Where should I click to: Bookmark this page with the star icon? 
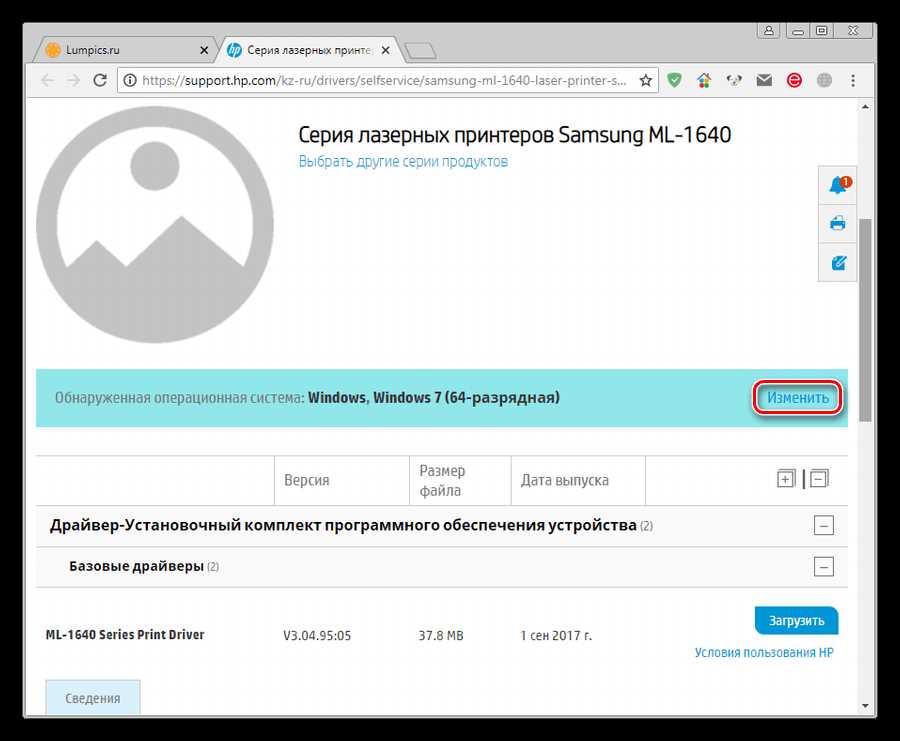click(x=646, y=80)
